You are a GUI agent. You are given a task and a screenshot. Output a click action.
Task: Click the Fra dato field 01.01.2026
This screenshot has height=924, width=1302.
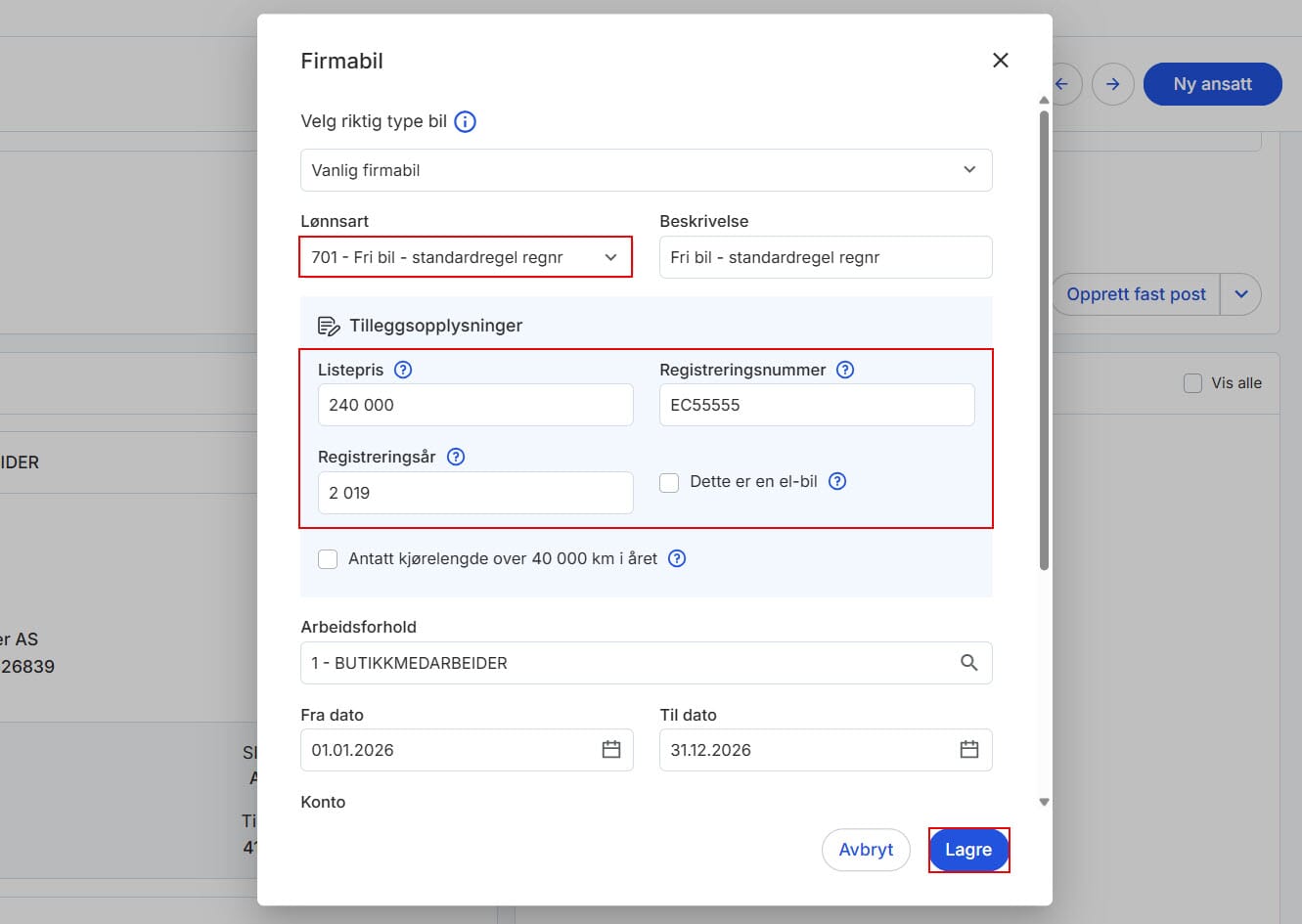coord(467,750)
